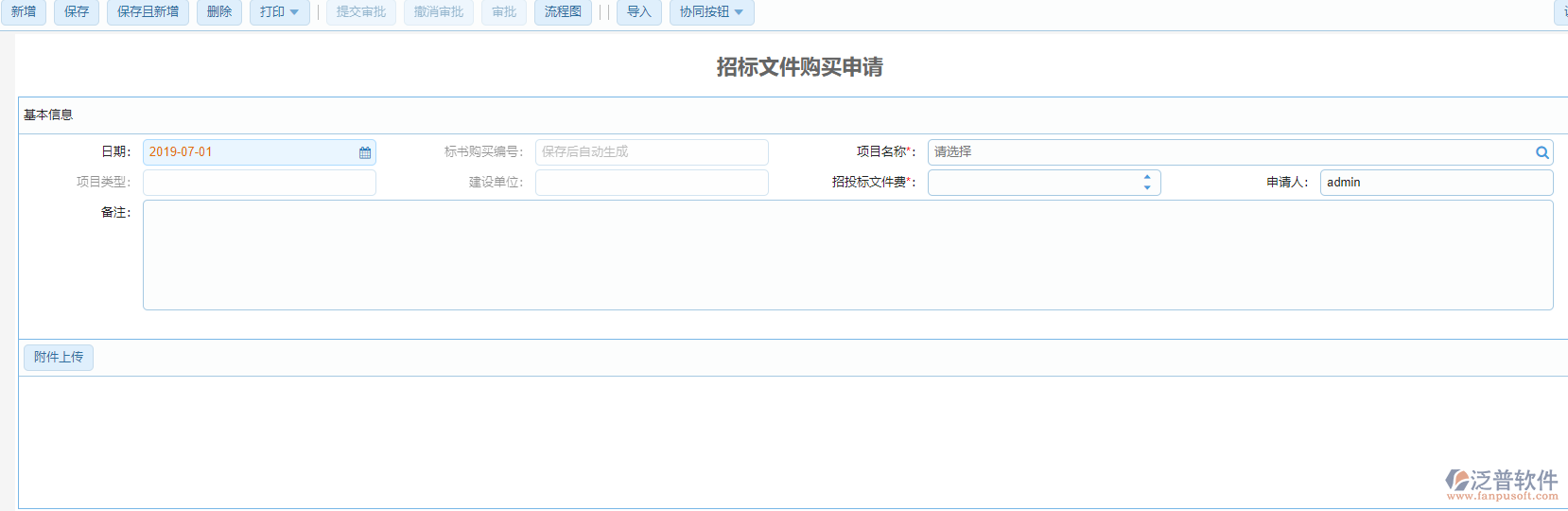Click the 建设单位 input field
The image size is (1568, 511).
[652, 183]
